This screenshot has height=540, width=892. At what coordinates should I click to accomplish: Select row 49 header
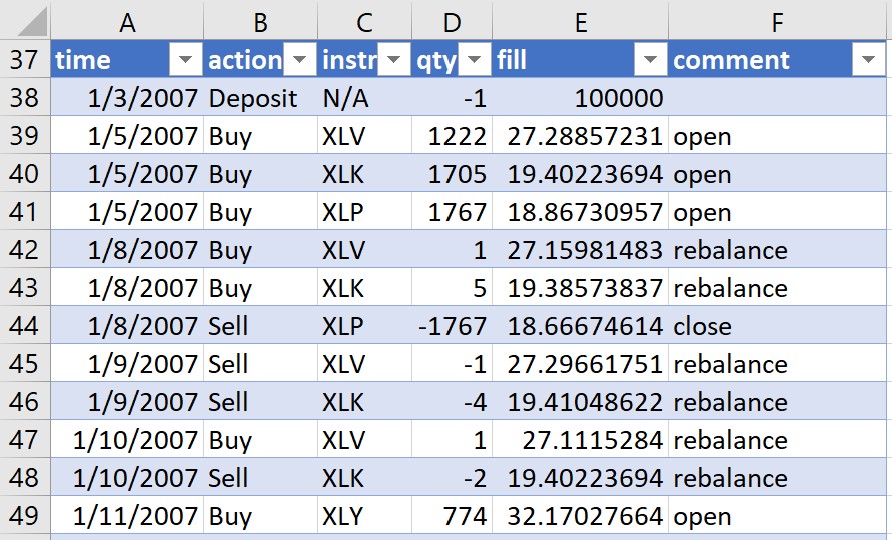click(x=25, y=516)
